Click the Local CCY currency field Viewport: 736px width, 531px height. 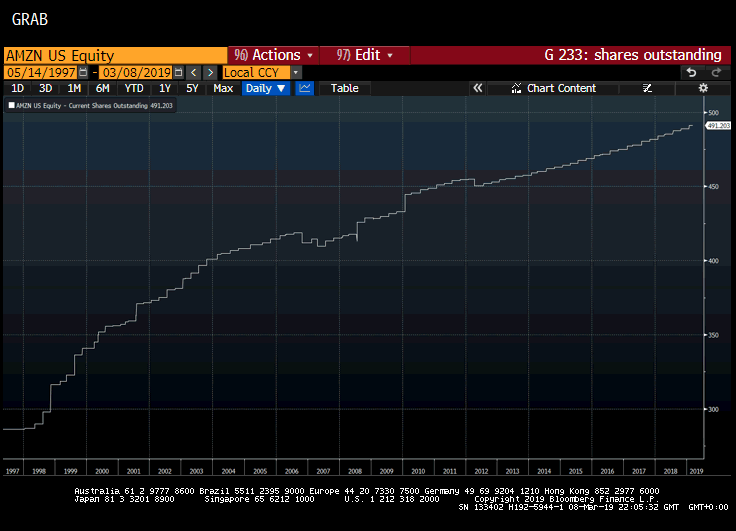[256, 73]
